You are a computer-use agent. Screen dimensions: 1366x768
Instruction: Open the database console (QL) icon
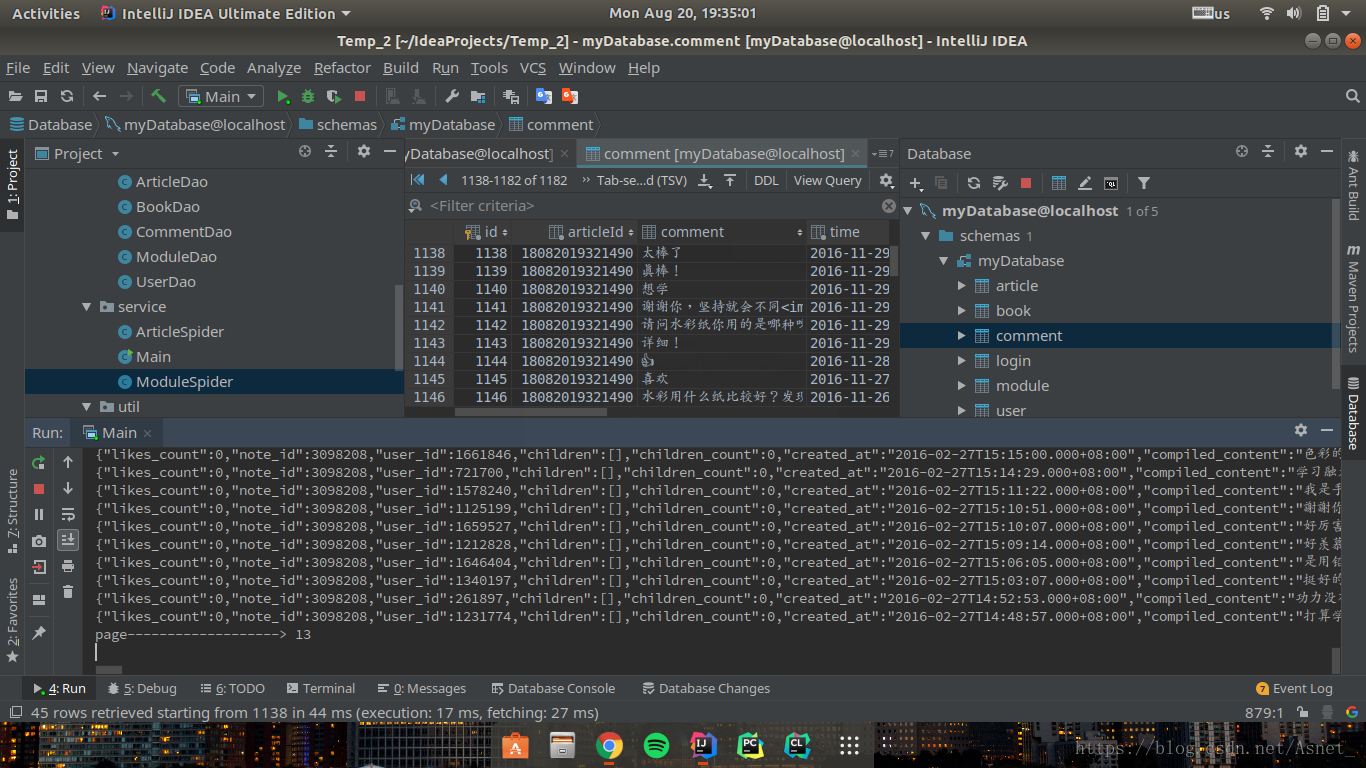[x=1111, y=183]
